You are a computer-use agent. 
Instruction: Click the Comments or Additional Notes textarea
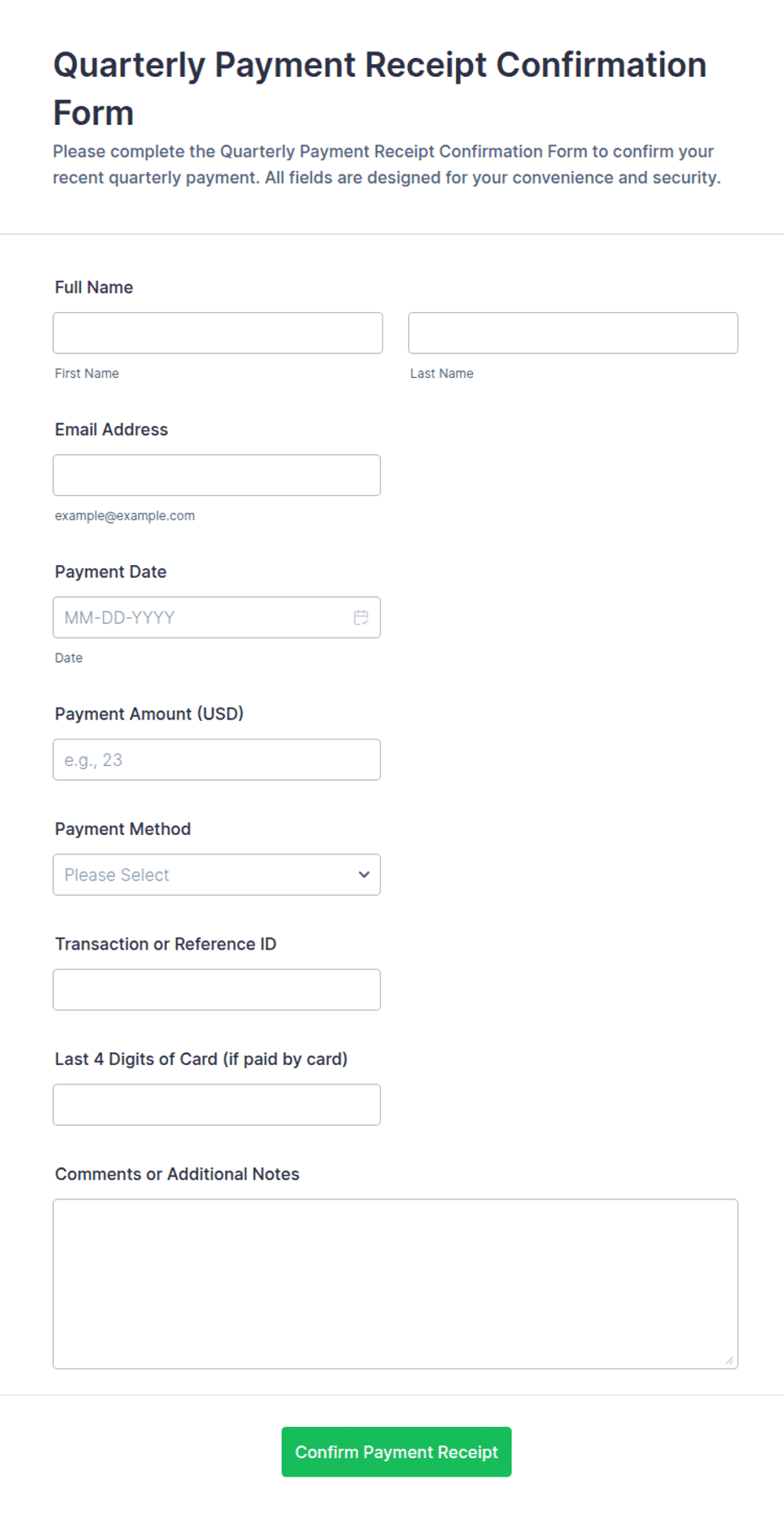coord(395,1284)
